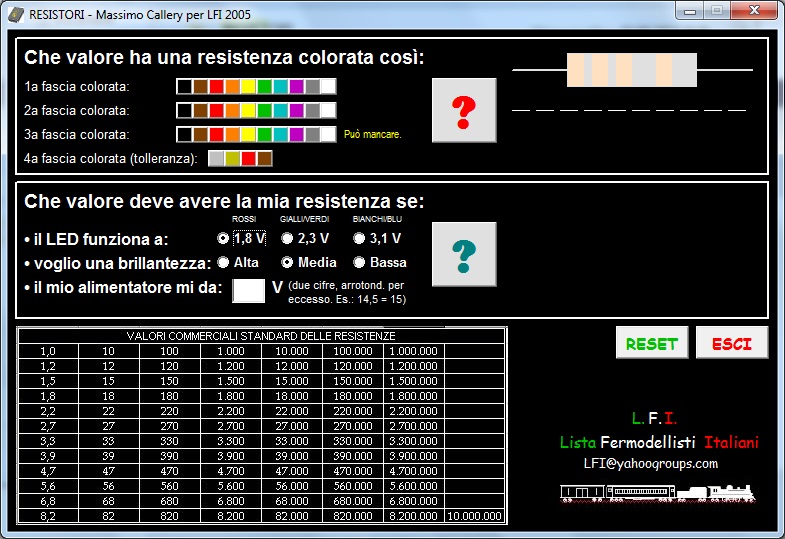Pick yellow for the second color band

(x=248, y=110)
